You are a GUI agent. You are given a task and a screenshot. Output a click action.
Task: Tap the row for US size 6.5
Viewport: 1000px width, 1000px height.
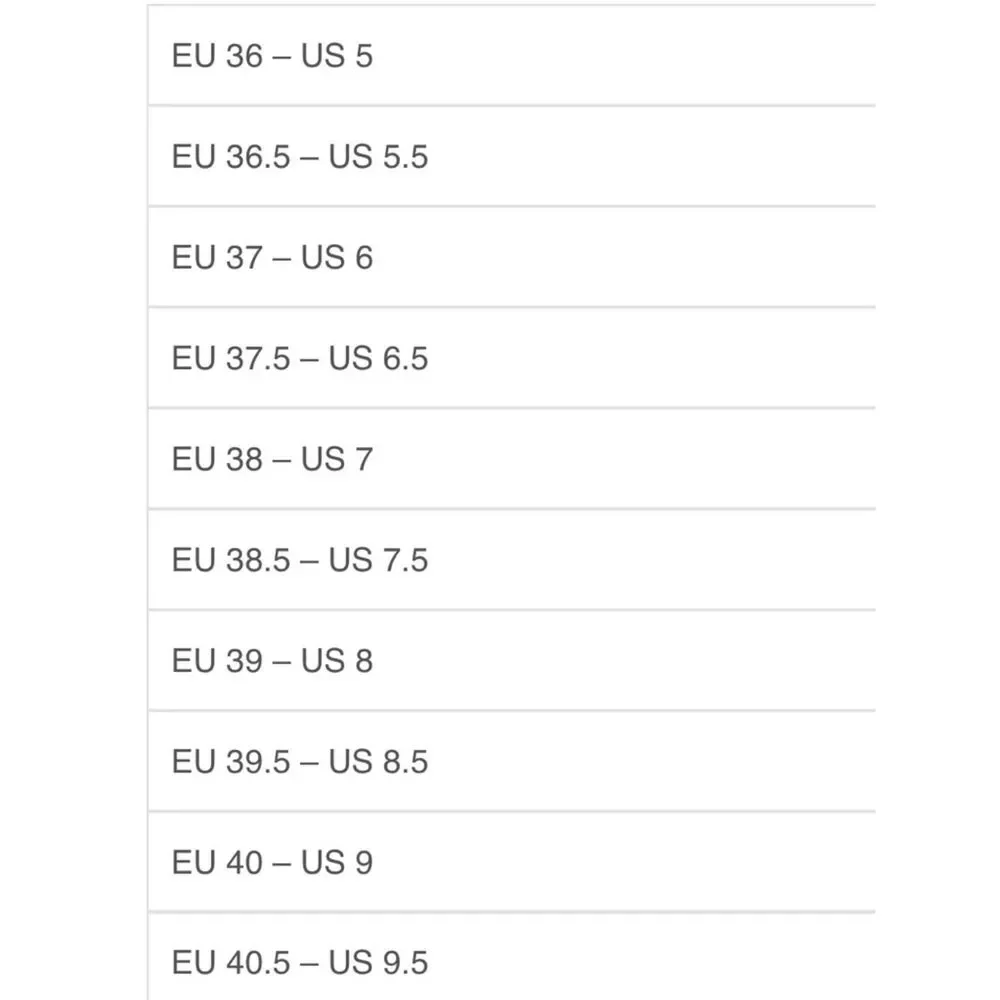point(511,358)
